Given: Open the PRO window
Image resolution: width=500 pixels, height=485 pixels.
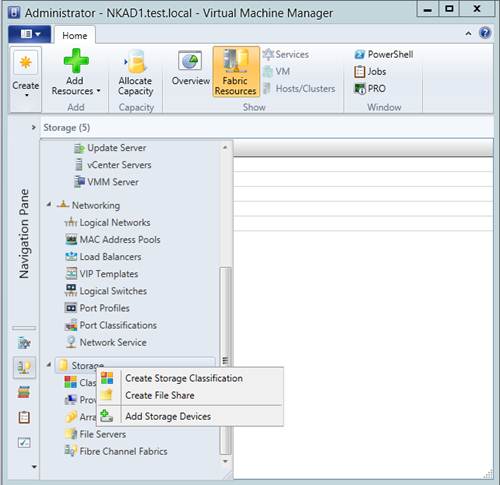Looking at the screenshot, I should (370, 88).
